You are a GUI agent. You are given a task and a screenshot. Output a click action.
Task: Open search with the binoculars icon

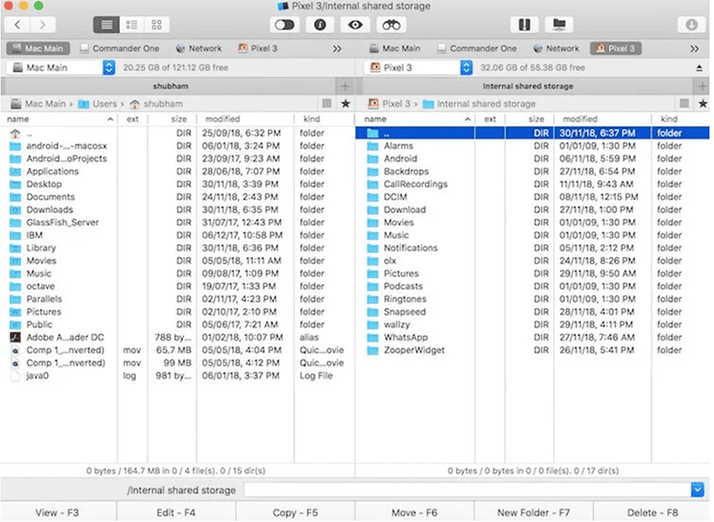pyautogui.click(x=392, y=24)
